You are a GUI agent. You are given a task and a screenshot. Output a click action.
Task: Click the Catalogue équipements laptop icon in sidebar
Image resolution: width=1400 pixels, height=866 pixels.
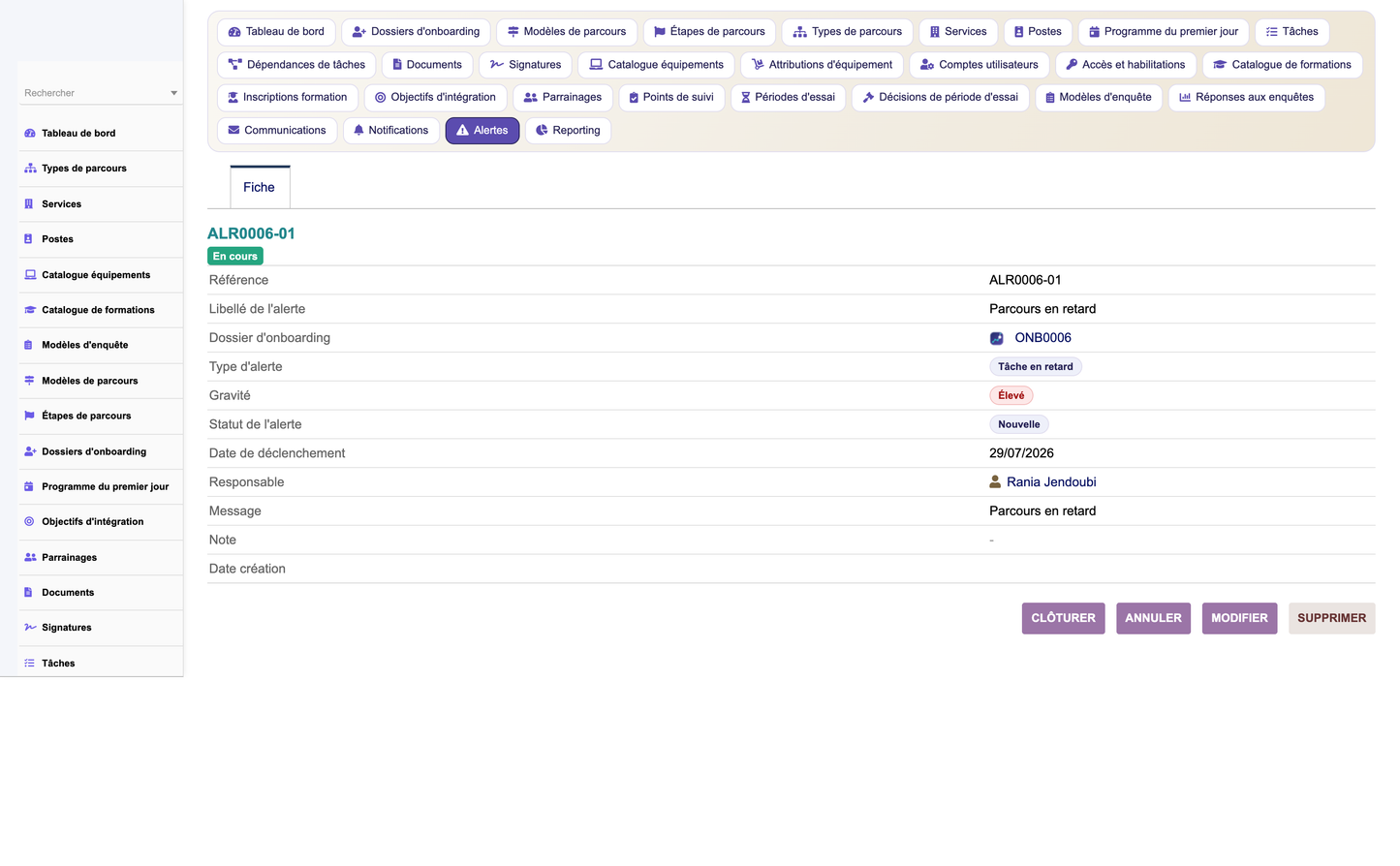30,275
